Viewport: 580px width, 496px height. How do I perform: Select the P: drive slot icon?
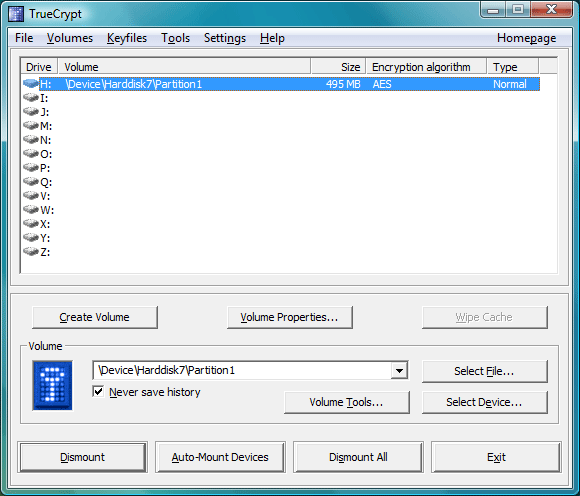pyautogui.click(x=31, y=168)
